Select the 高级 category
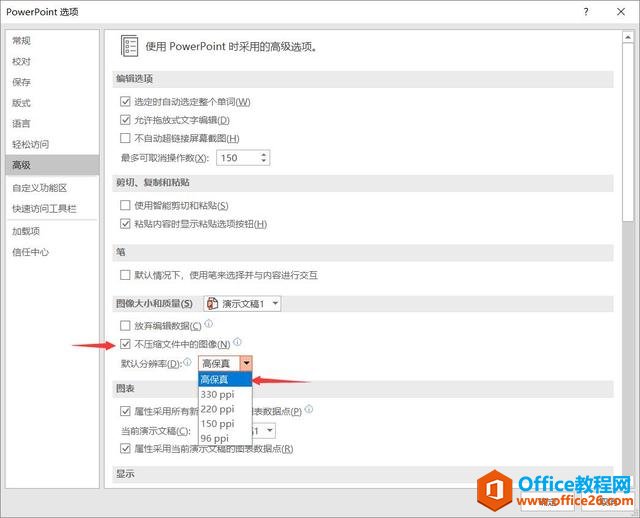Image resolution: width=640 pixels, height=518 pixels. pyautogui.click(x=52, y=165)
